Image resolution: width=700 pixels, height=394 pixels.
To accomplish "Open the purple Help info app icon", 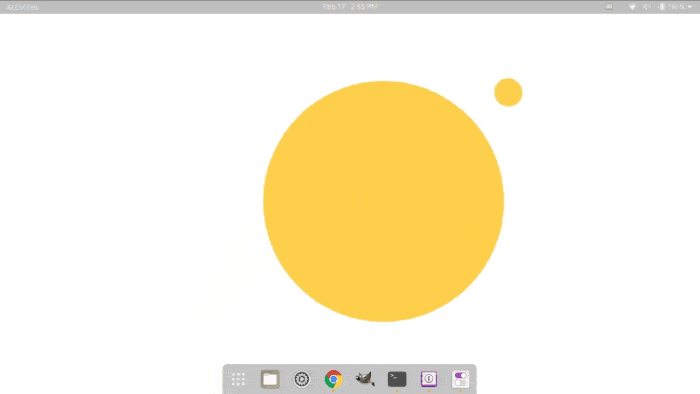I will [x=429, y=379].
